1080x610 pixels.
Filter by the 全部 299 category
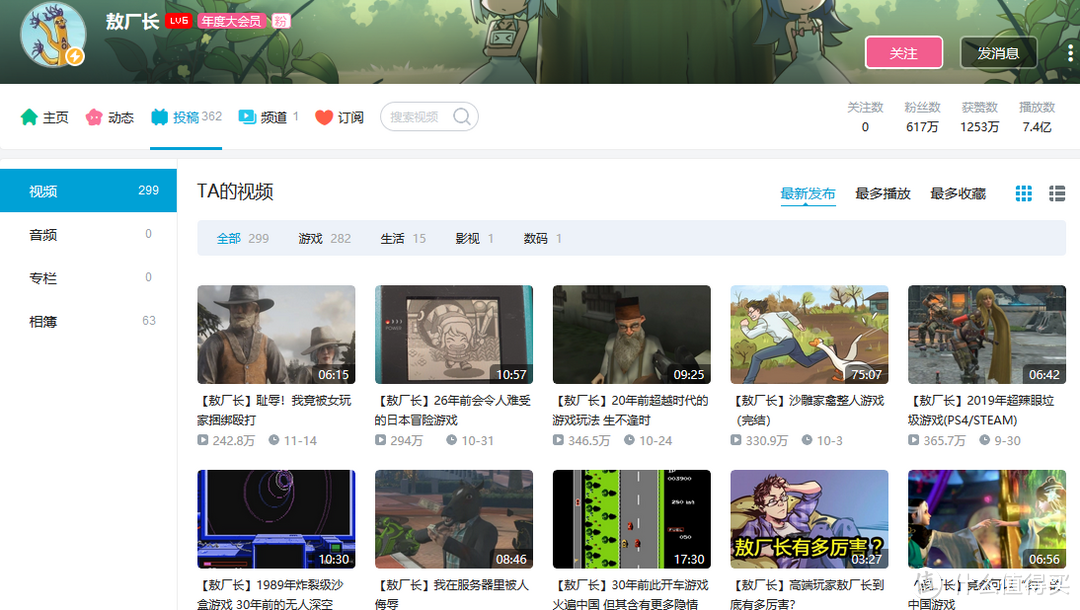242,238
